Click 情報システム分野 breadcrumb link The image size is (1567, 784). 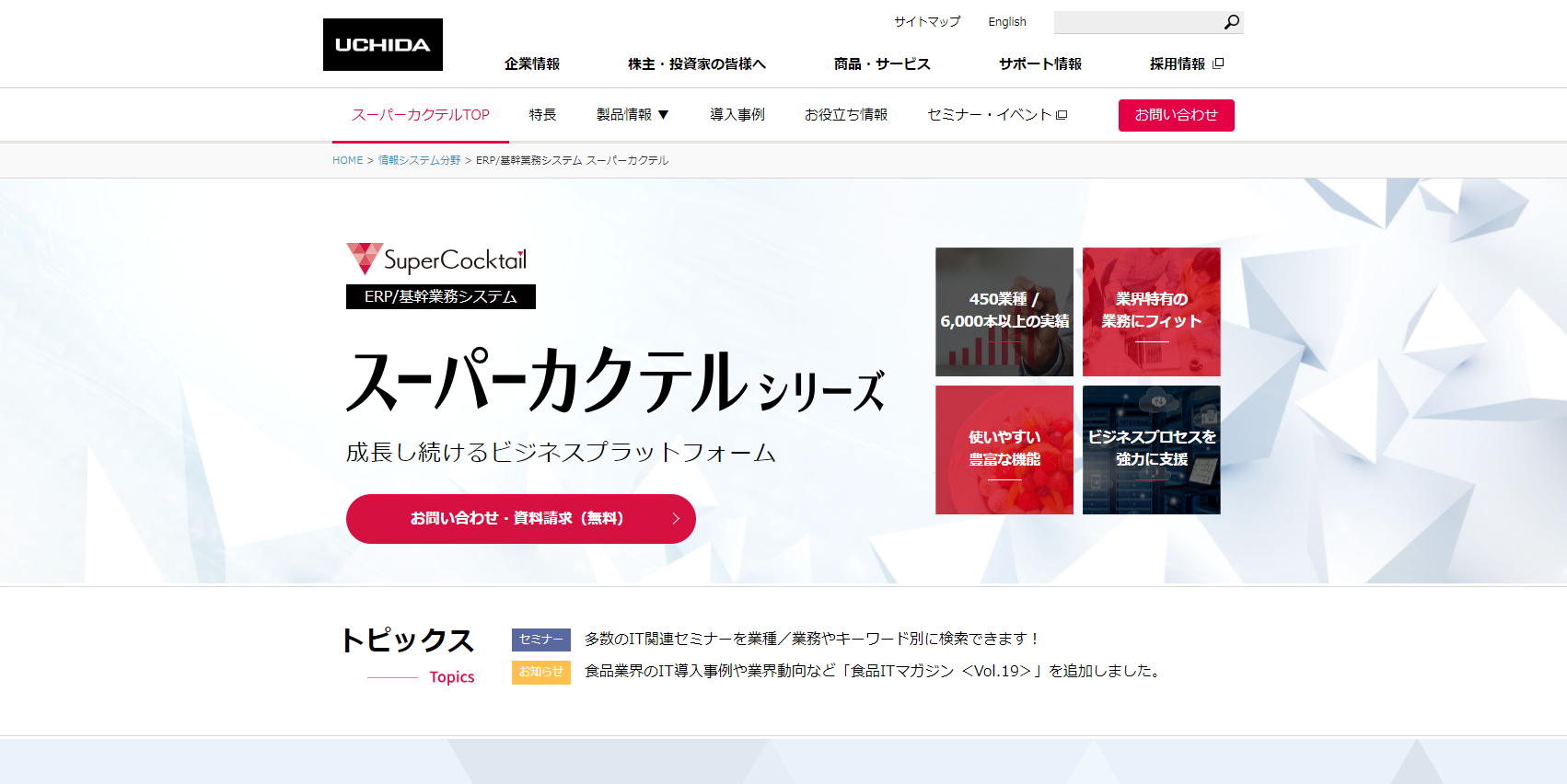pos(420,160)
